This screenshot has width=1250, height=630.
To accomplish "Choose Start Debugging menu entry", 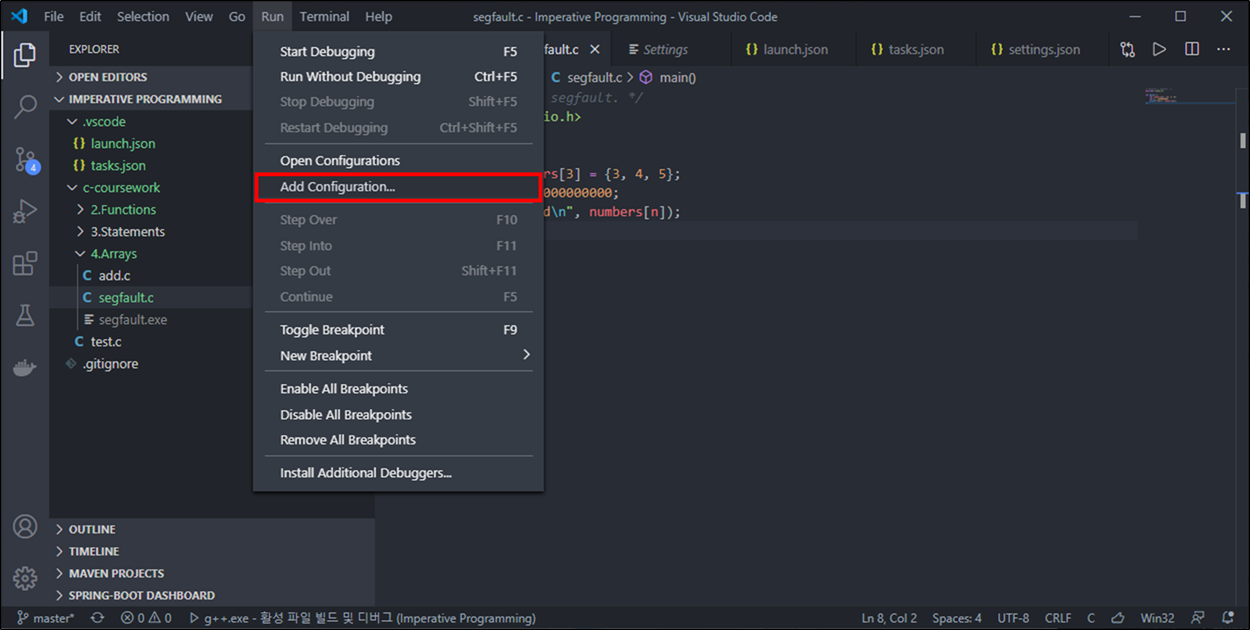I will click(398, 52).
